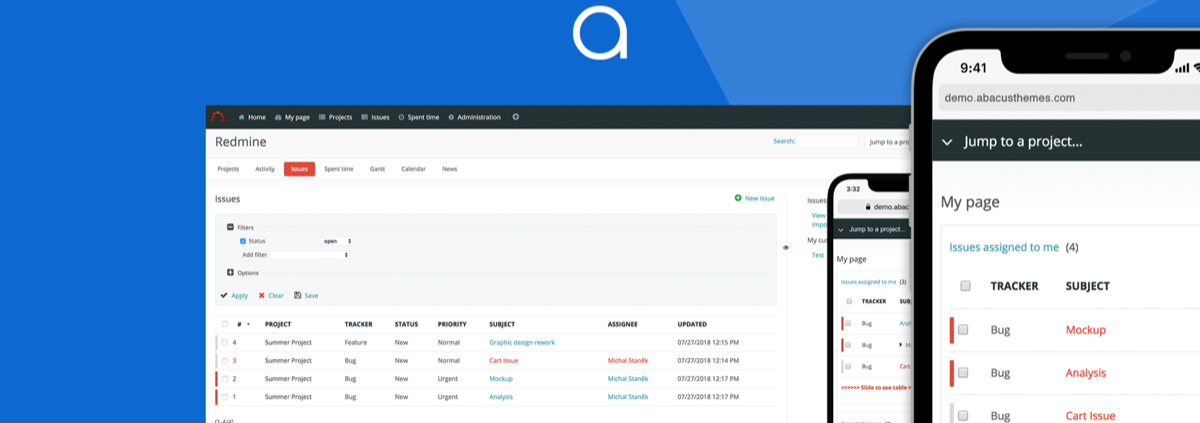Sort by the UPDATED column header
1200x423 pixels.
692,324
